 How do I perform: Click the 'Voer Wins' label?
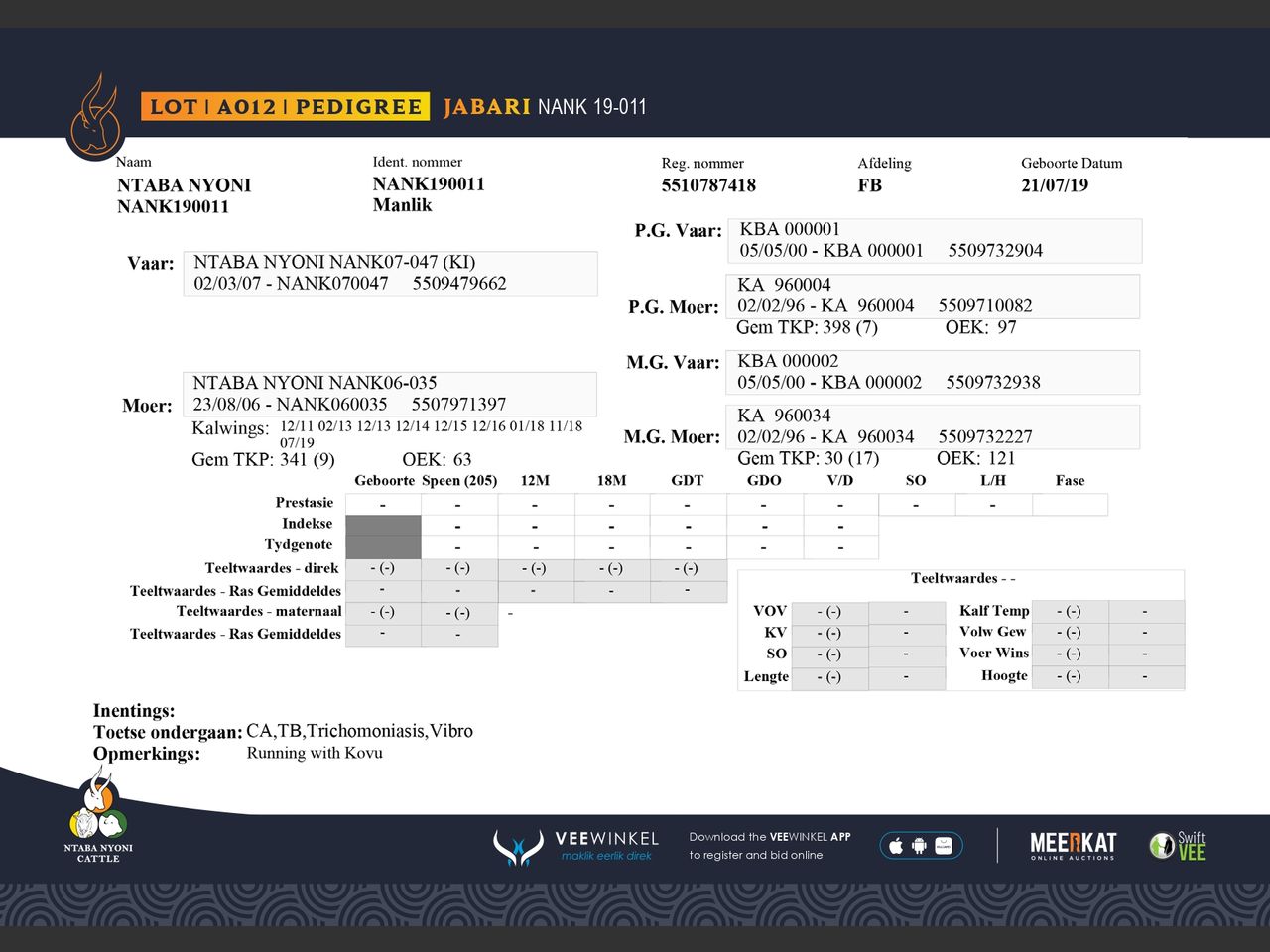[x=994, y=654]
